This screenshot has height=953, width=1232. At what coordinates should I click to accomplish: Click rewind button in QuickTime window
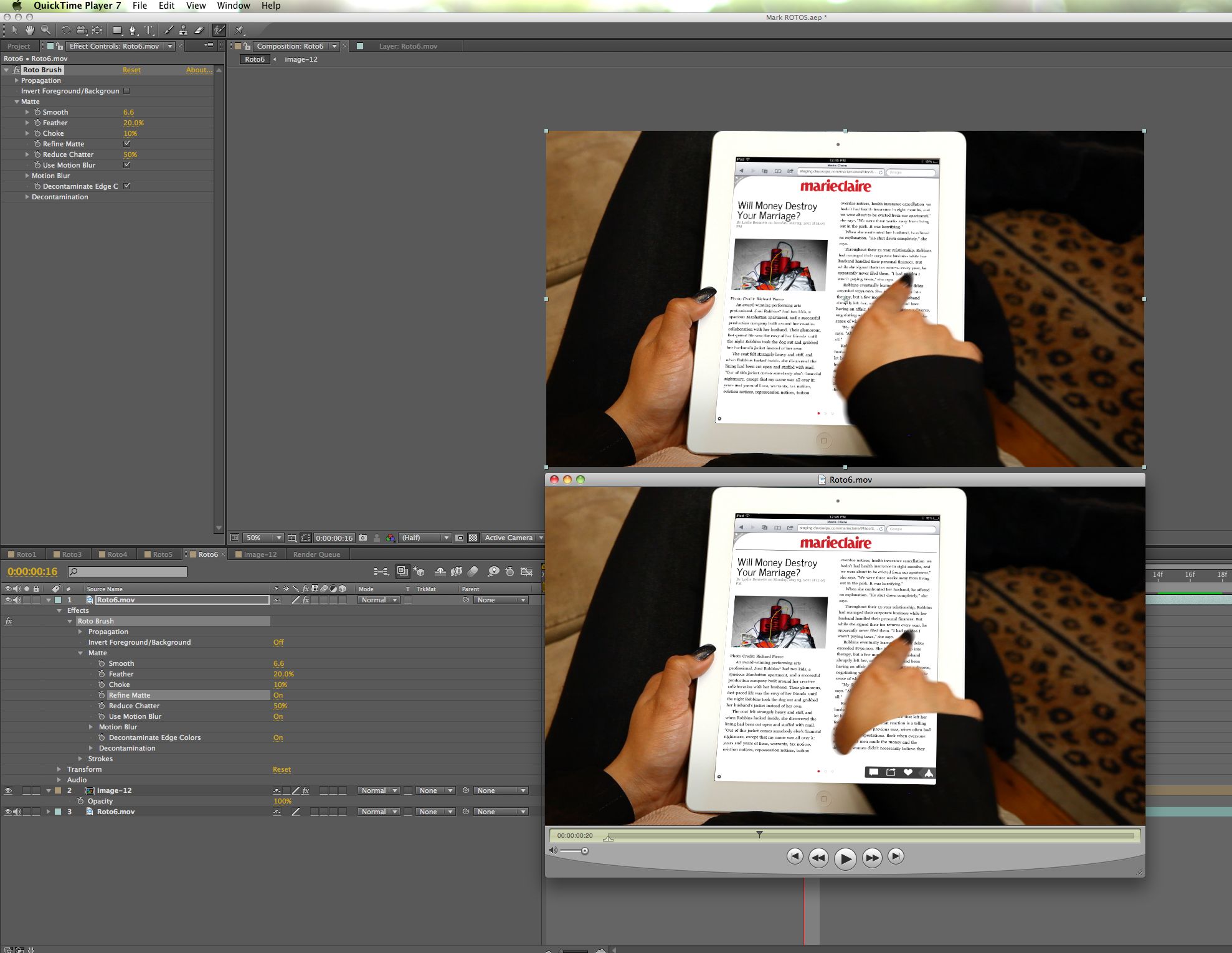pyautogui.click(x=818, y=858)
